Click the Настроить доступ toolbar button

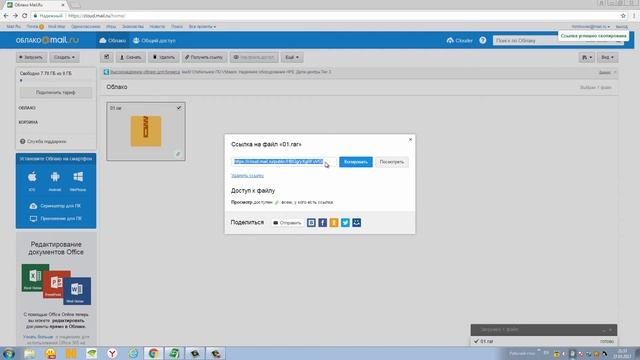pos(254,57)
